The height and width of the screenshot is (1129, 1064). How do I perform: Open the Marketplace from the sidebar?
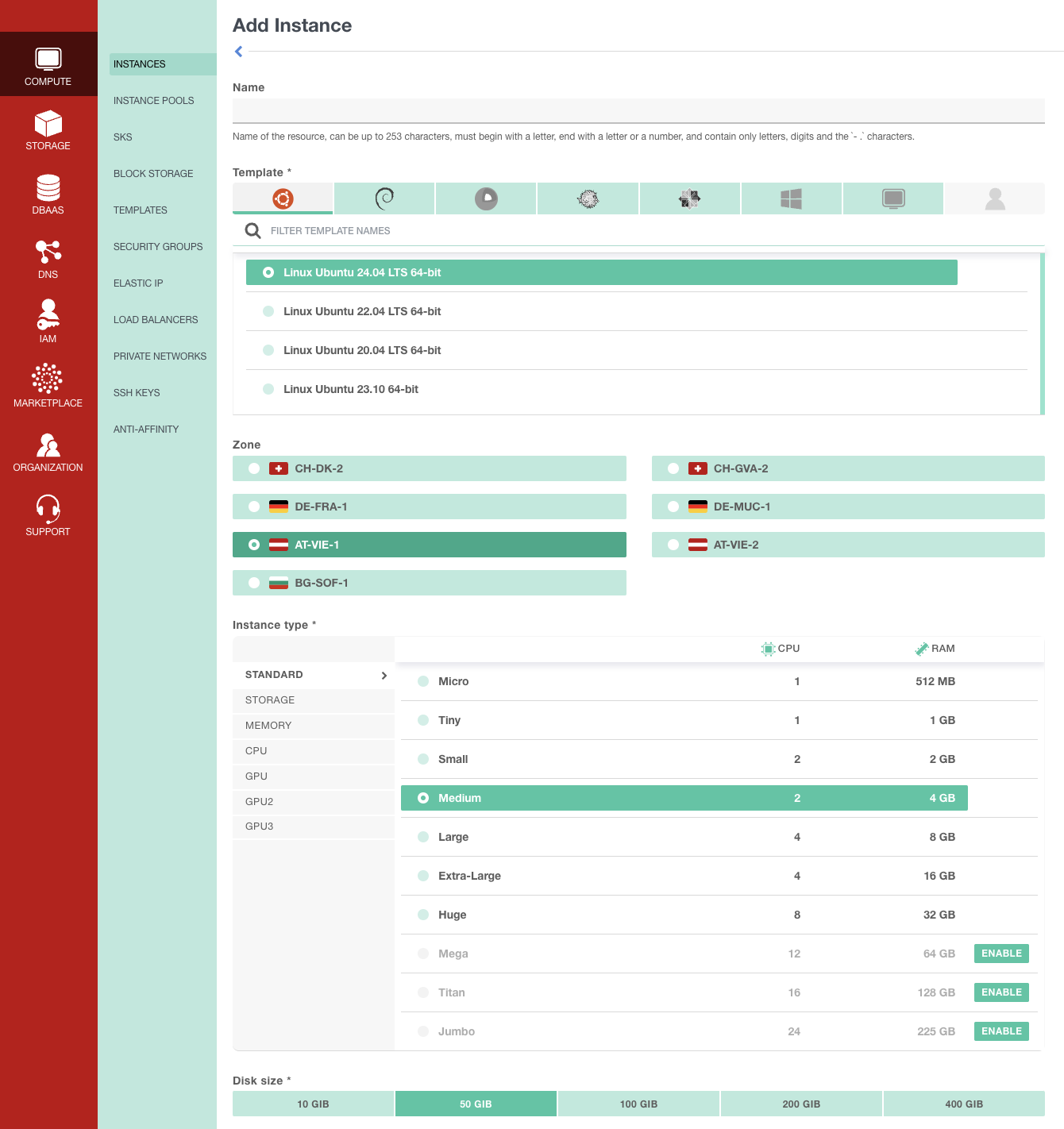[x=48, y=387]
